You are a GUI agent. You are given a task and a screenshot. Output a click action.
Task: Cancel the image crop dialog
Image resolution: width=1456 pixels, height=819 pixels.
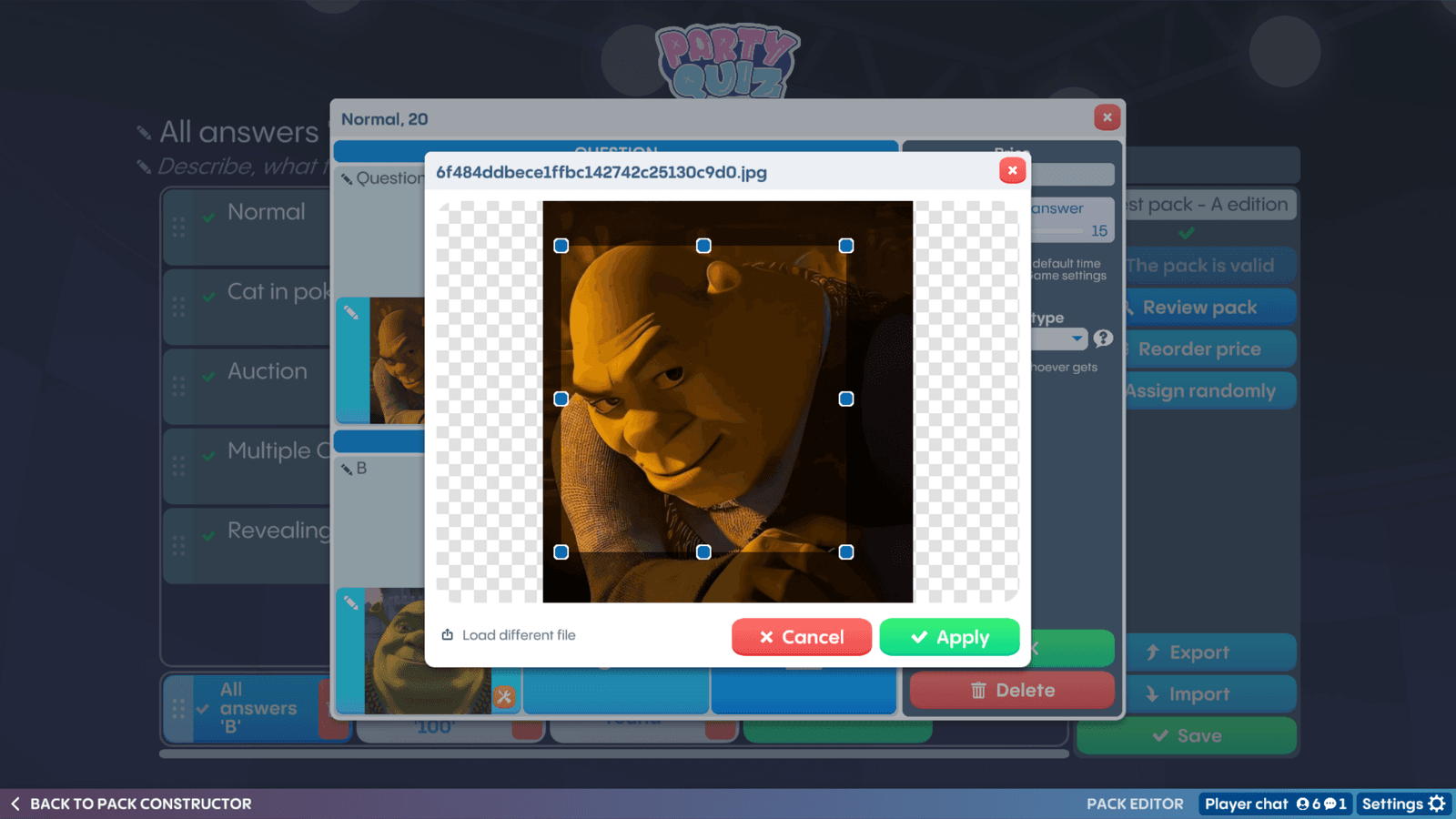(x=802, y=637)
